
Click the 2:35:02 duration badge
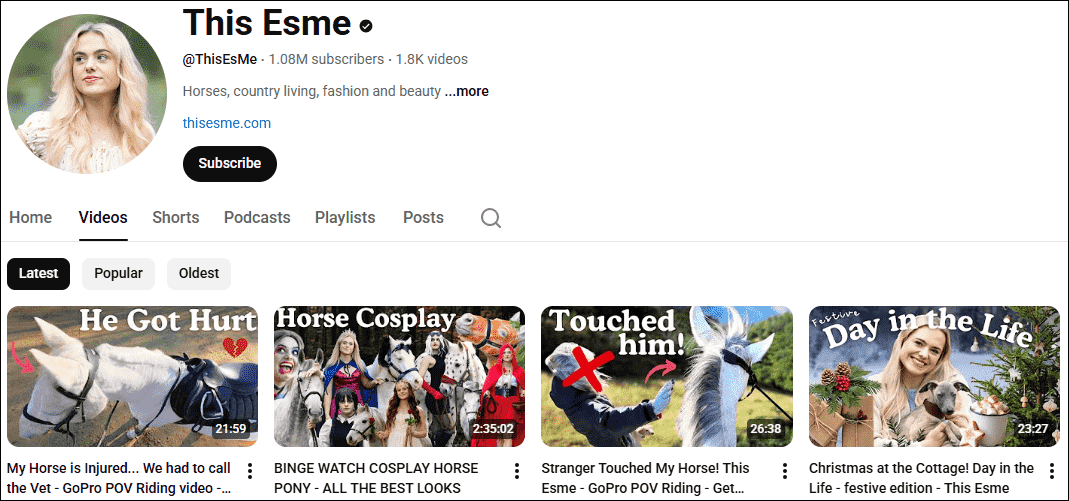494,429
